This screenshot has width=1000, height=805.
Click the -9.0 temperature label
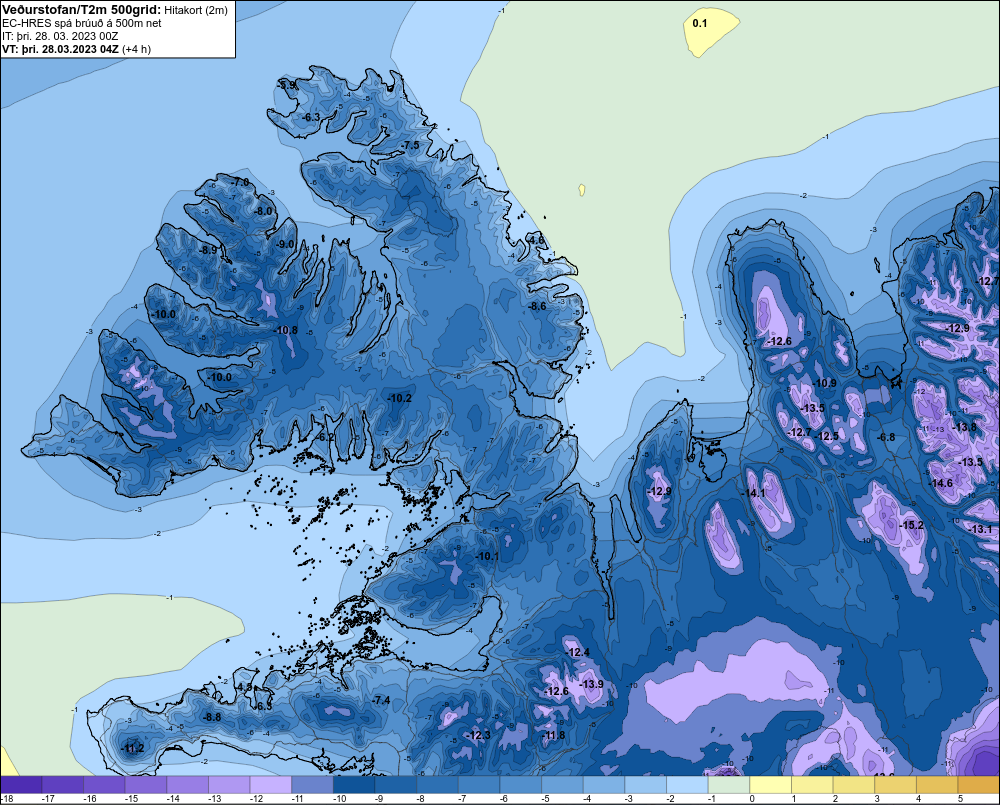point(285,244)
